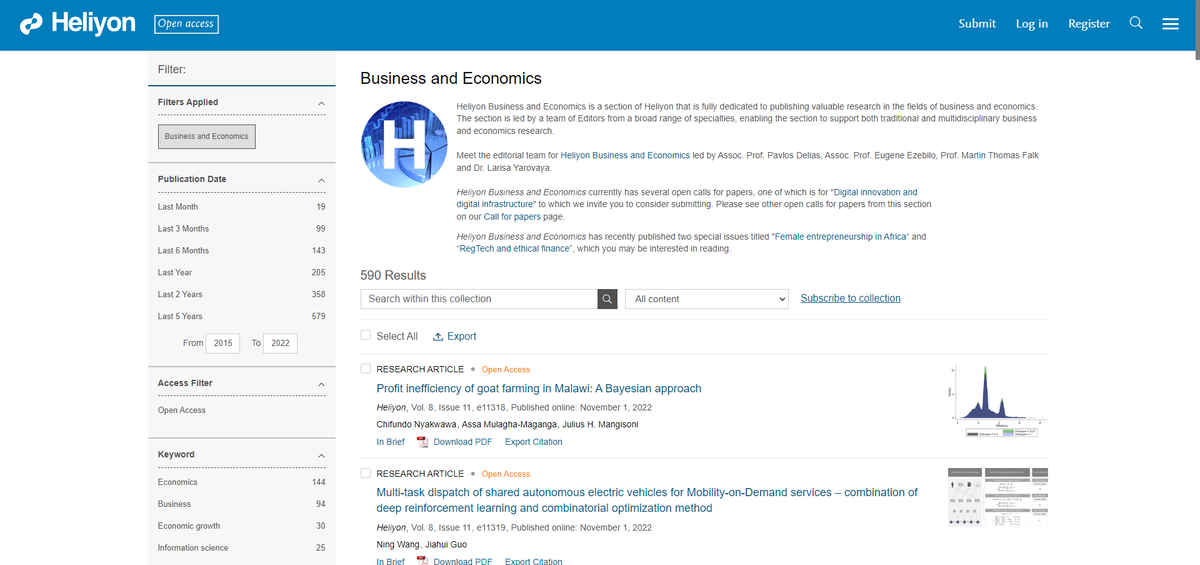Click Register in the header
Image resolution: width=1200 pixels, height=565 pixels.
(1089, 23)
